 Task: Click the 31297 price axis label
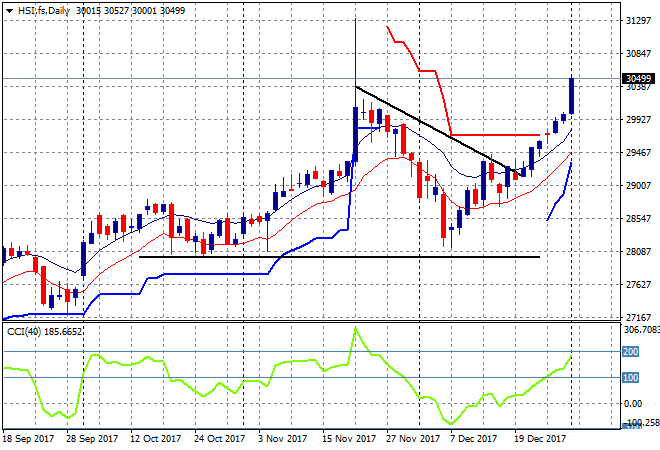[x=639, y=21]
